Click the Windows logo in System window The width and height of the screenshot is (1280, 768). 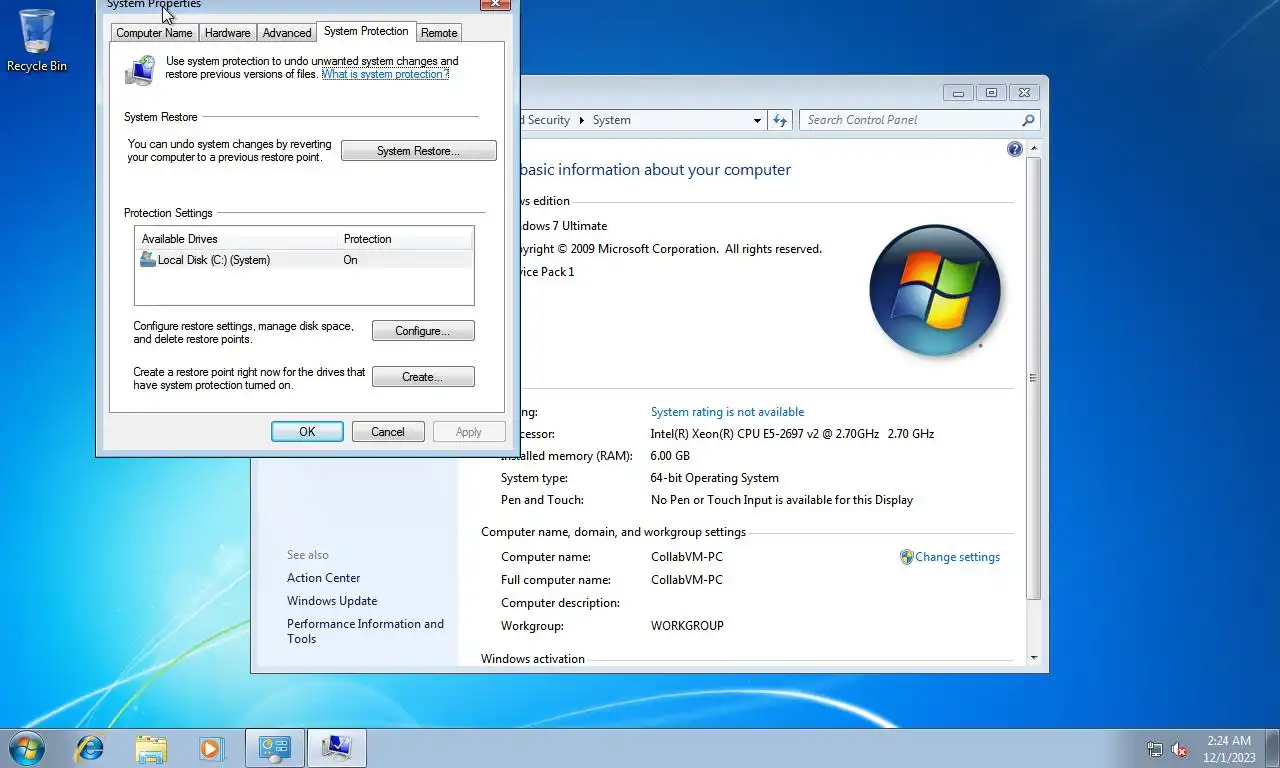pyautogui.click(x=935, y=290)
